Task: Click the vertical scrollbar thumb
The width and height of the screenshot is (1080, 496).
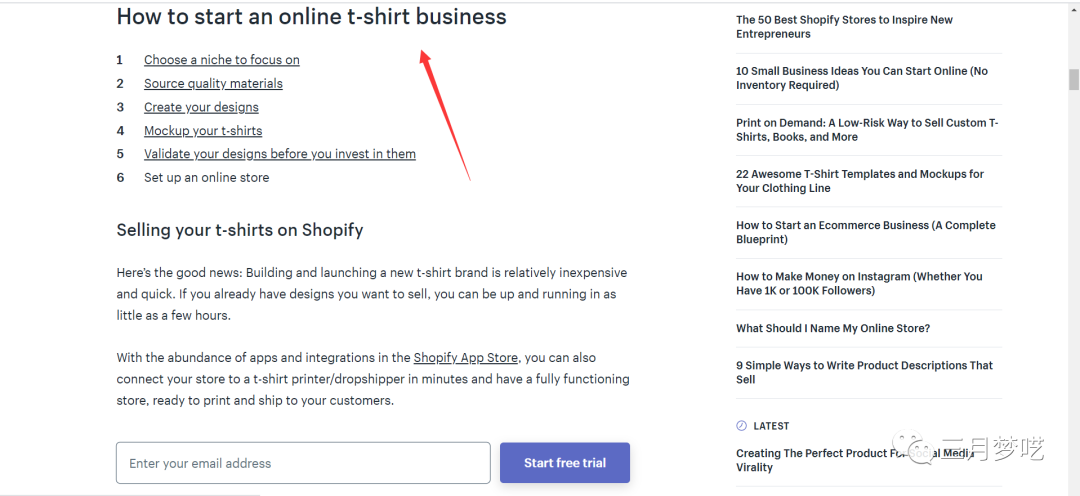Action: pos(1073,79)
